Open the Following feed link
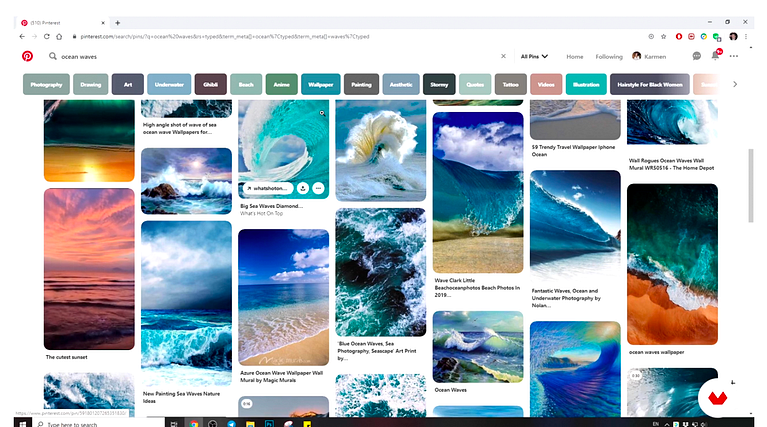 (609, 57)
